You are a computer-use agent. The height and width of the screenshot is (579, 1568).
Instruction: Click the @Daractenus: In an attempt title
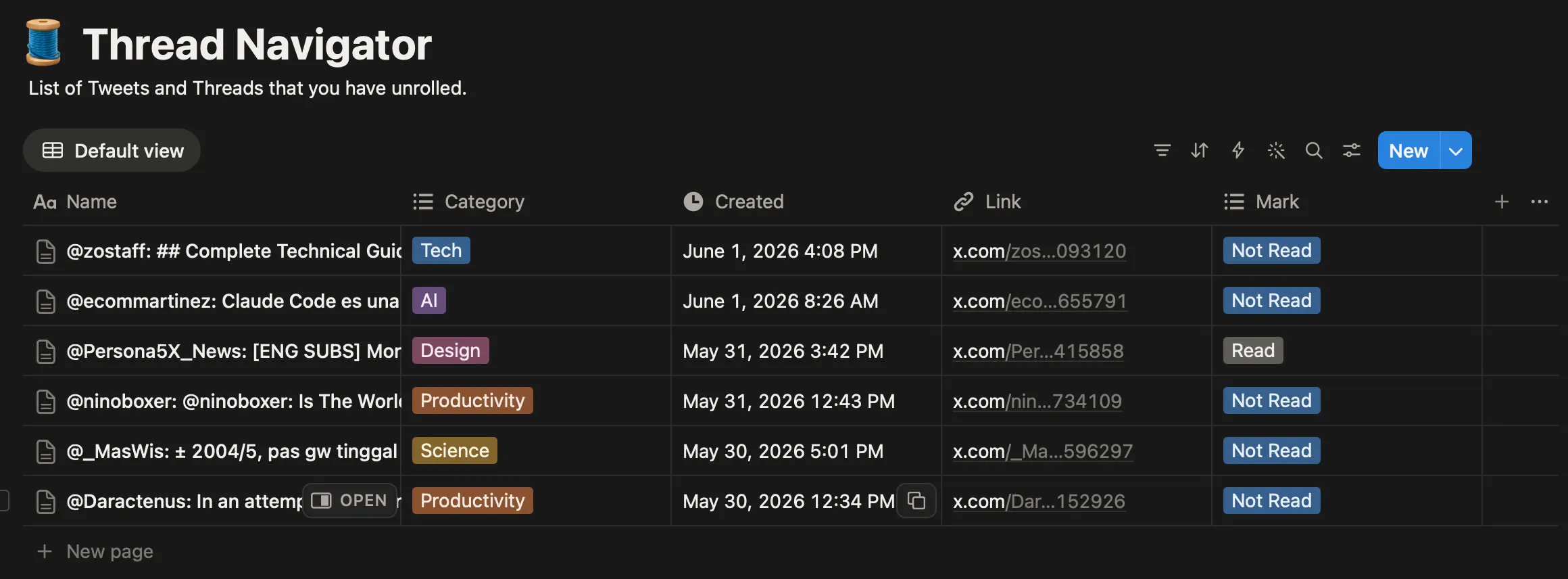(184, 501)
